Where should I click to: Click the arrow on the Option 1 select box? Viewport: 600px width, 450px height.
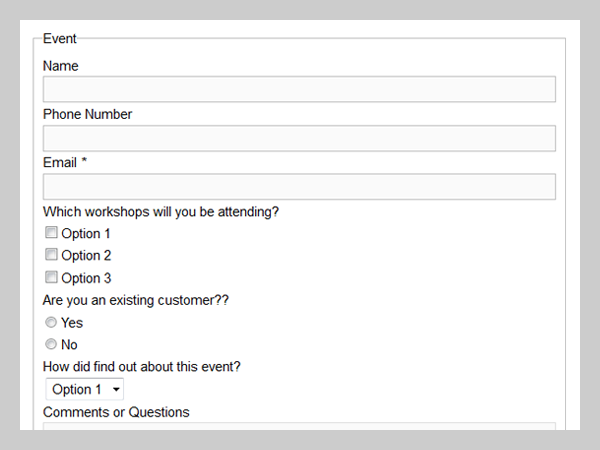click(x=116, y=390)
